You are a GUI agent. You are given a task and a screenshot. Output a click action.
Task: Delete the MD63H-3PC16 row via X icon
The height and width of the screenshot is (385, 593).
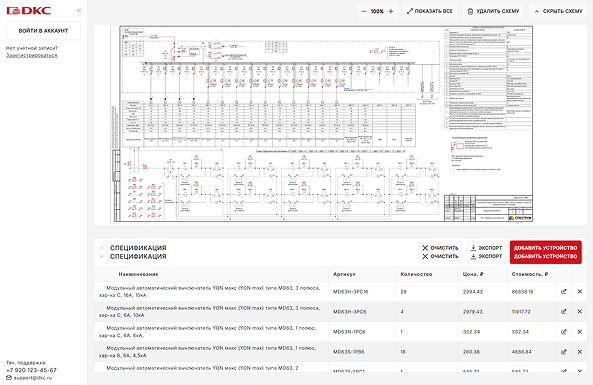(579, 292)
